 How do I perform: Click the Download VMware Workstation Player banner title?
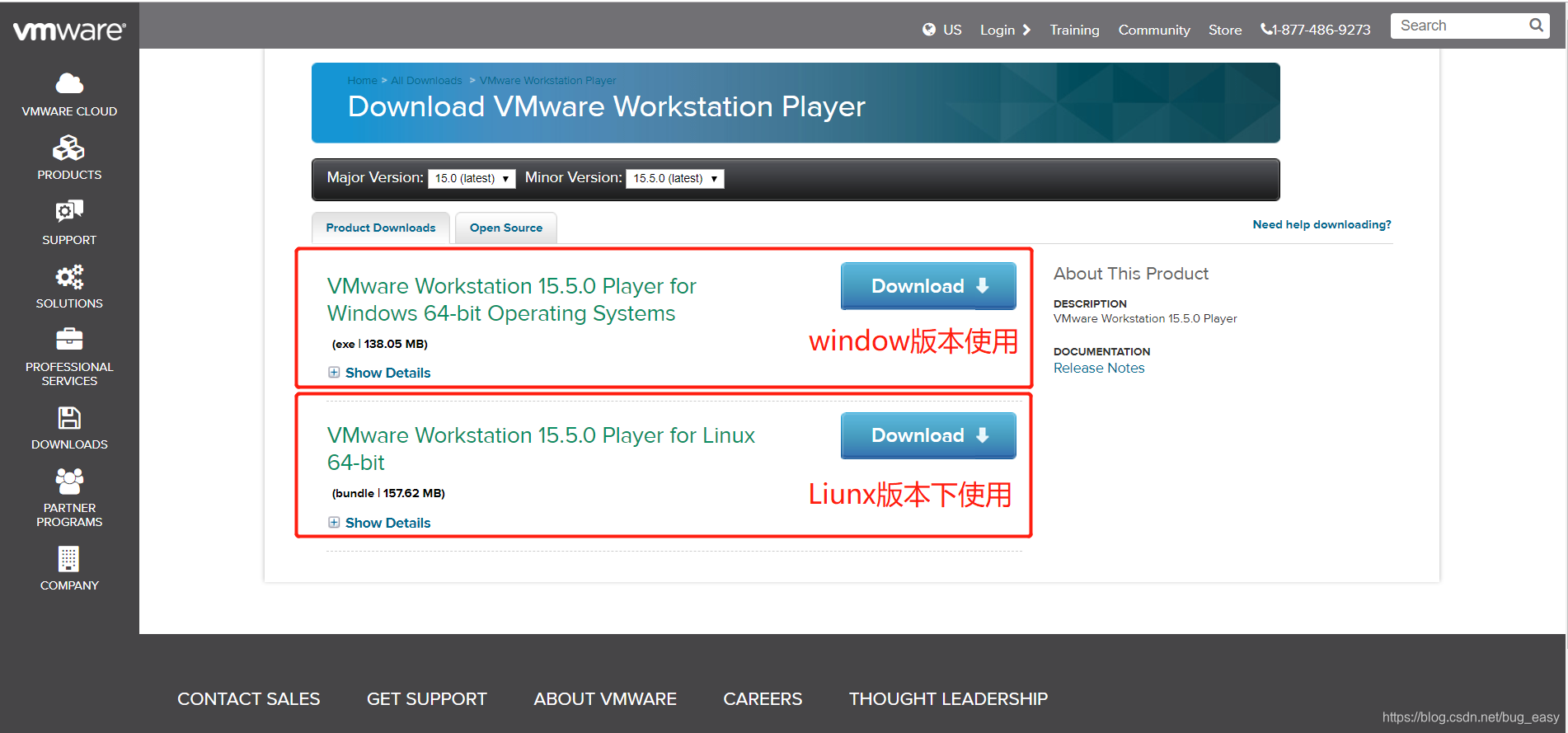click(x=607, y=106)
